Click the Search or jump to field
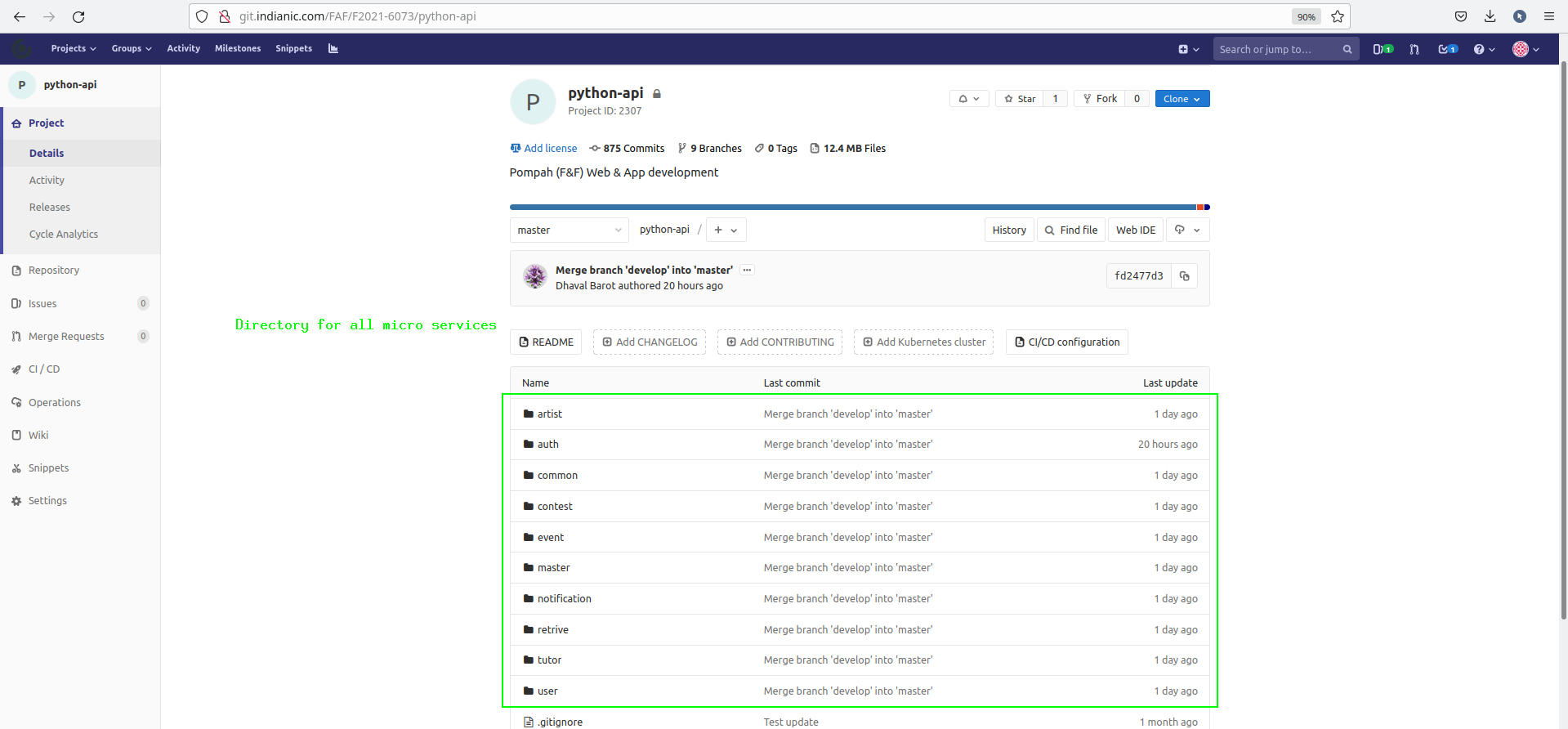 pos(1277,49)
